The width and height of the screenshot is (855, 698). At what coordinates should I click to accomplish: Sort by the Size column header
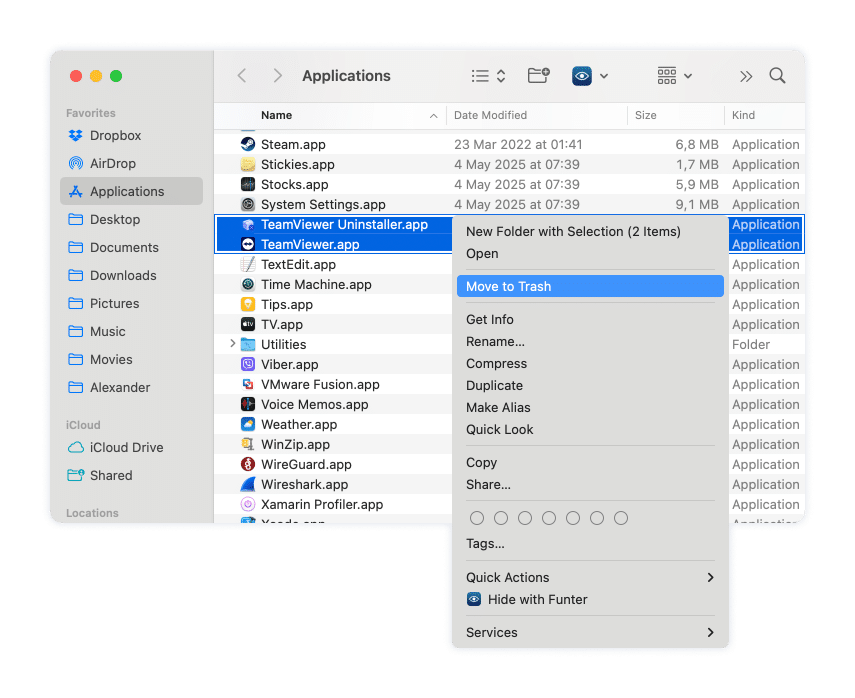pos(676,115)
